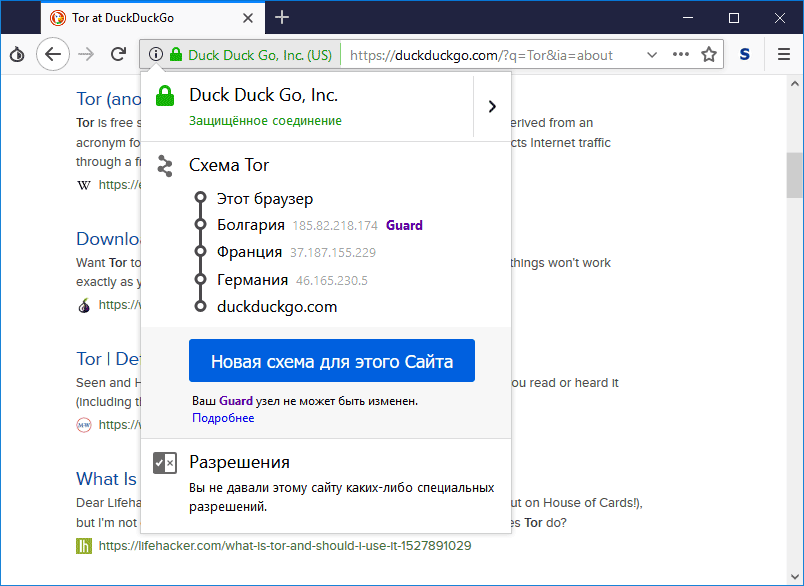Open the Lifehacker result URL link
This screenshot has height=586, width=804.
(285, 545)
